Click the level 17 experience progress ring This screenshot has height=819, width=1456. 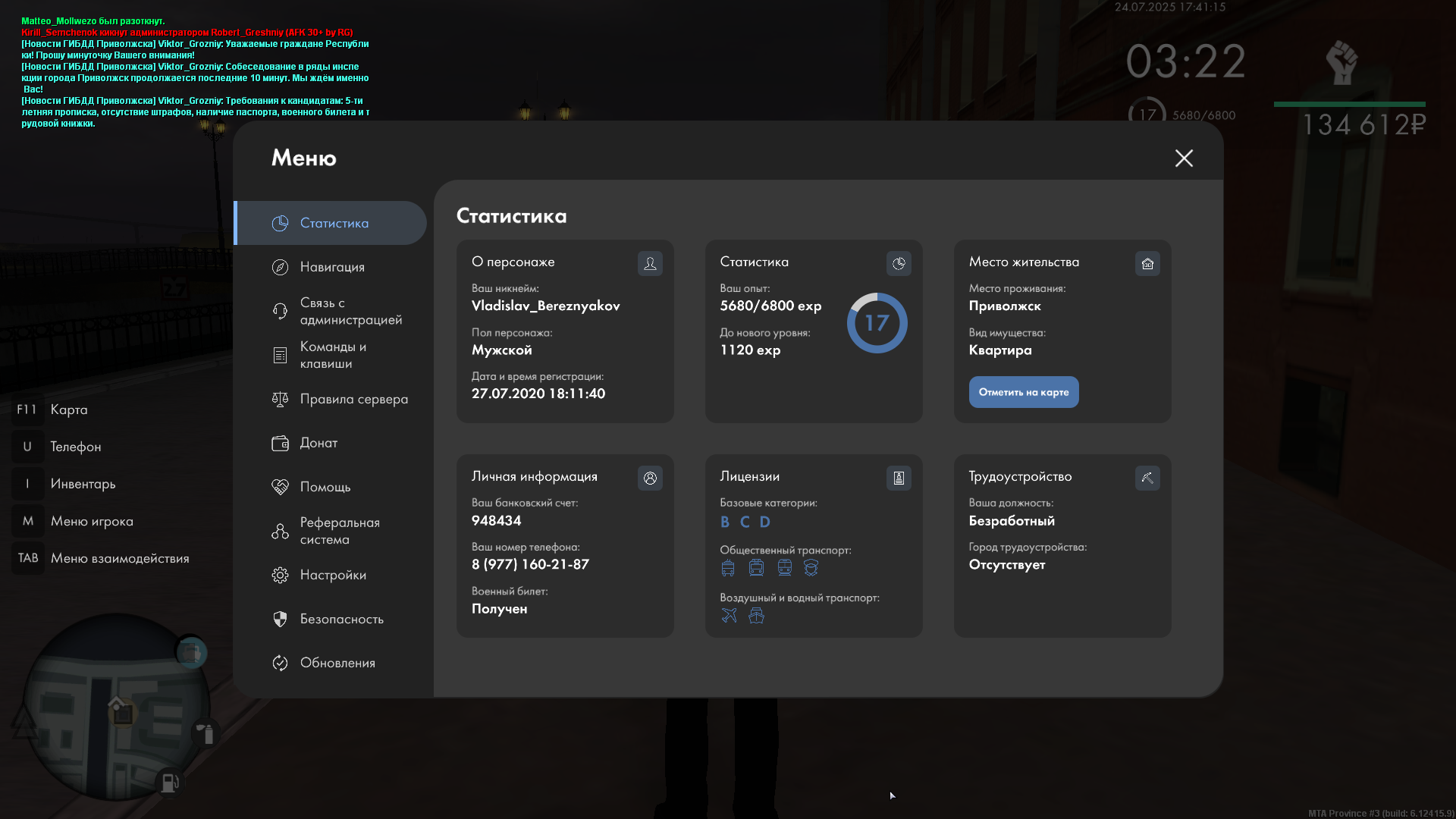tap(877, 323)
